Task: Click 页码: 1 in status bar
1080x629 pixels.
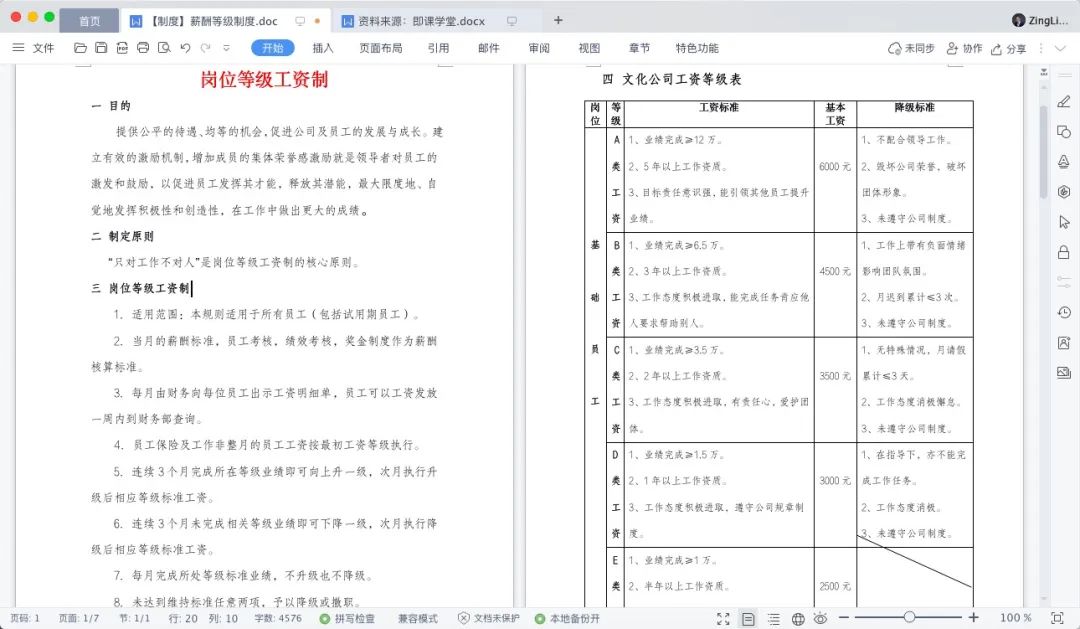Action: tap(25, 619)
